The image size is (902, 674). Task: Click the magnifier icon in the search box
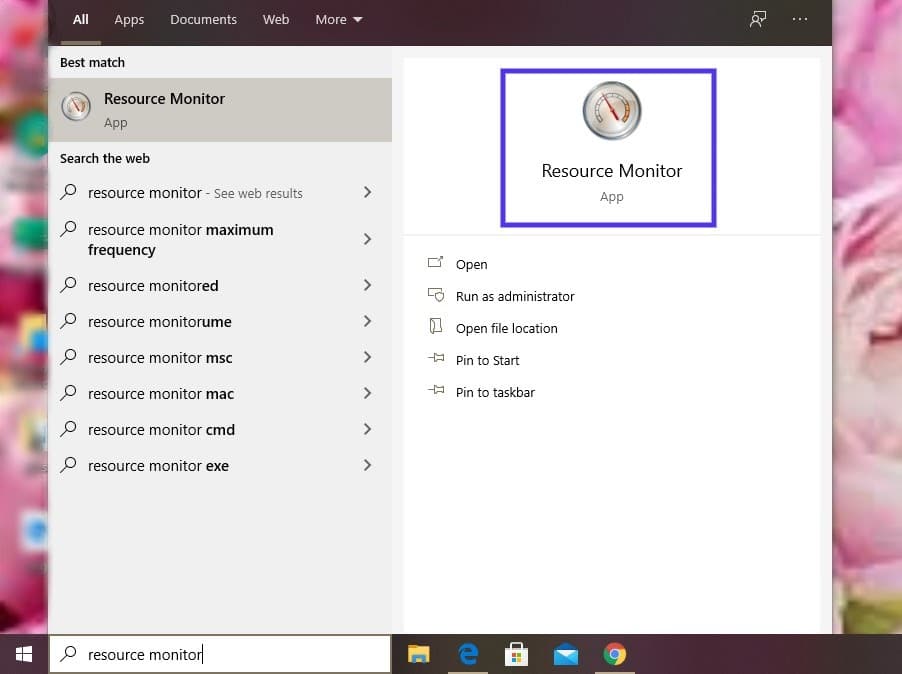66,654
